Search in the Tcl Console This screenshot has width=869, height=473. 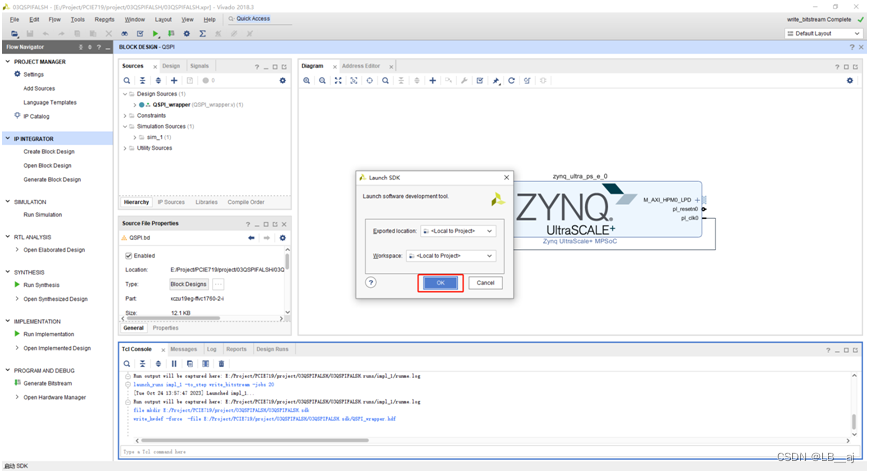tap(127, 364)
